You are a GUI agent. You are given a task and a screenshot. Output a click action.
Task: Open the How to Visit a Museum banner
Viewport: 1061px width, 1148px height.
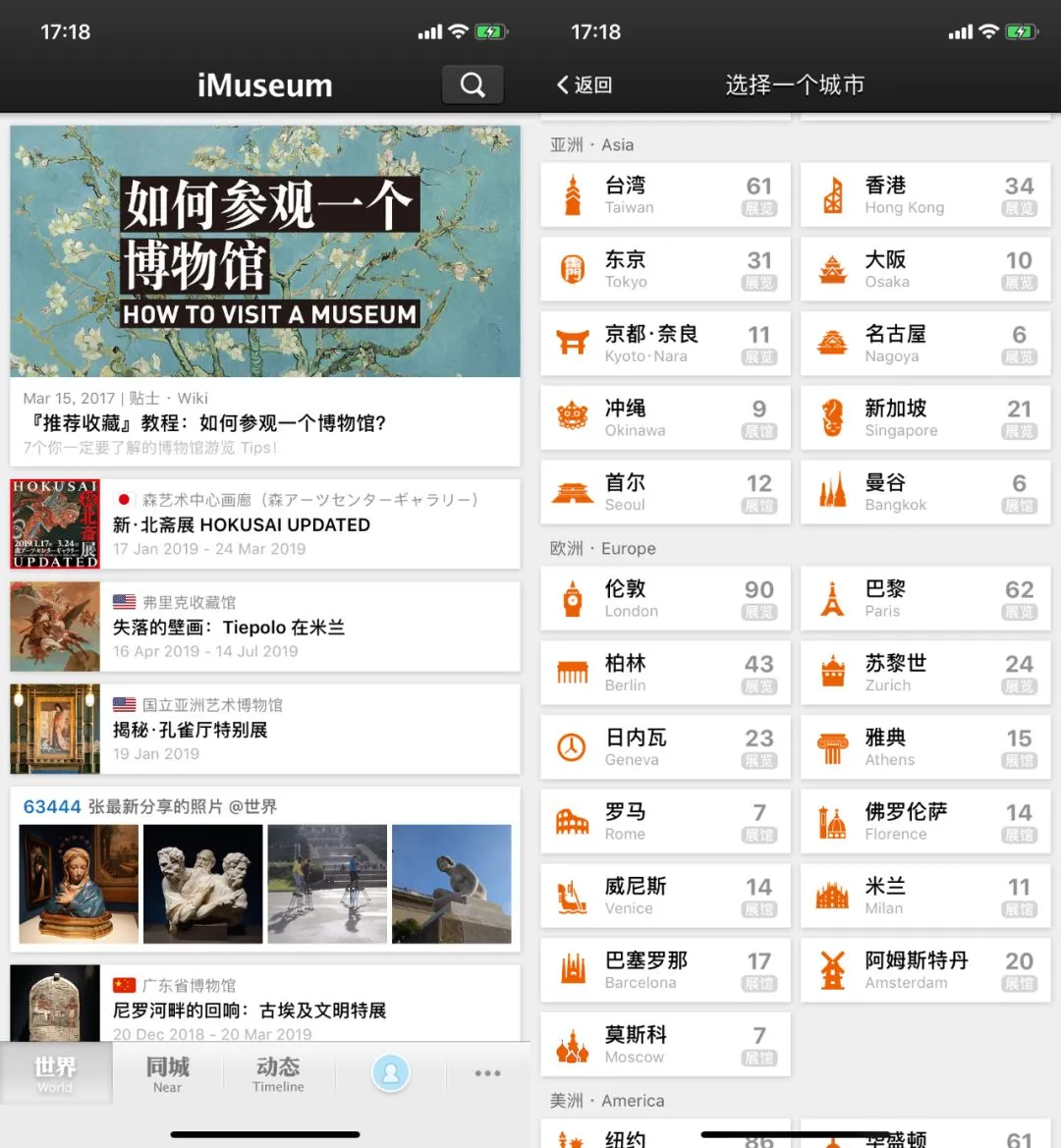pos(265,251)
